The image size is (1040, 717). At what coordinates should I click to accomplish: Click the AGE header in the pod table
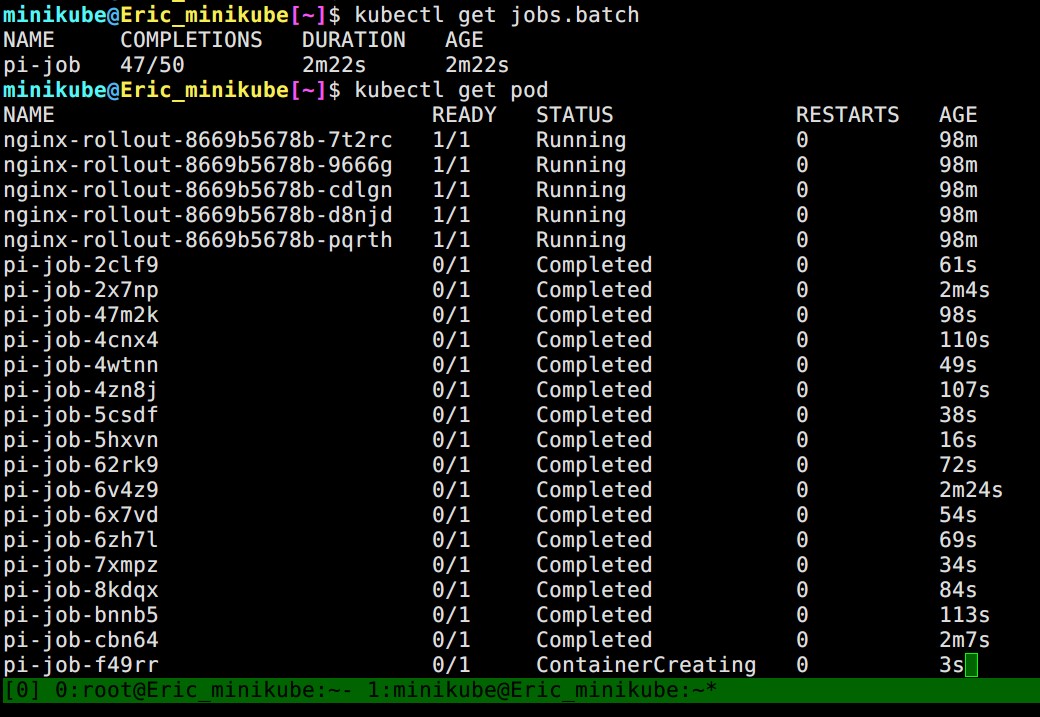[x=958, y=115]
